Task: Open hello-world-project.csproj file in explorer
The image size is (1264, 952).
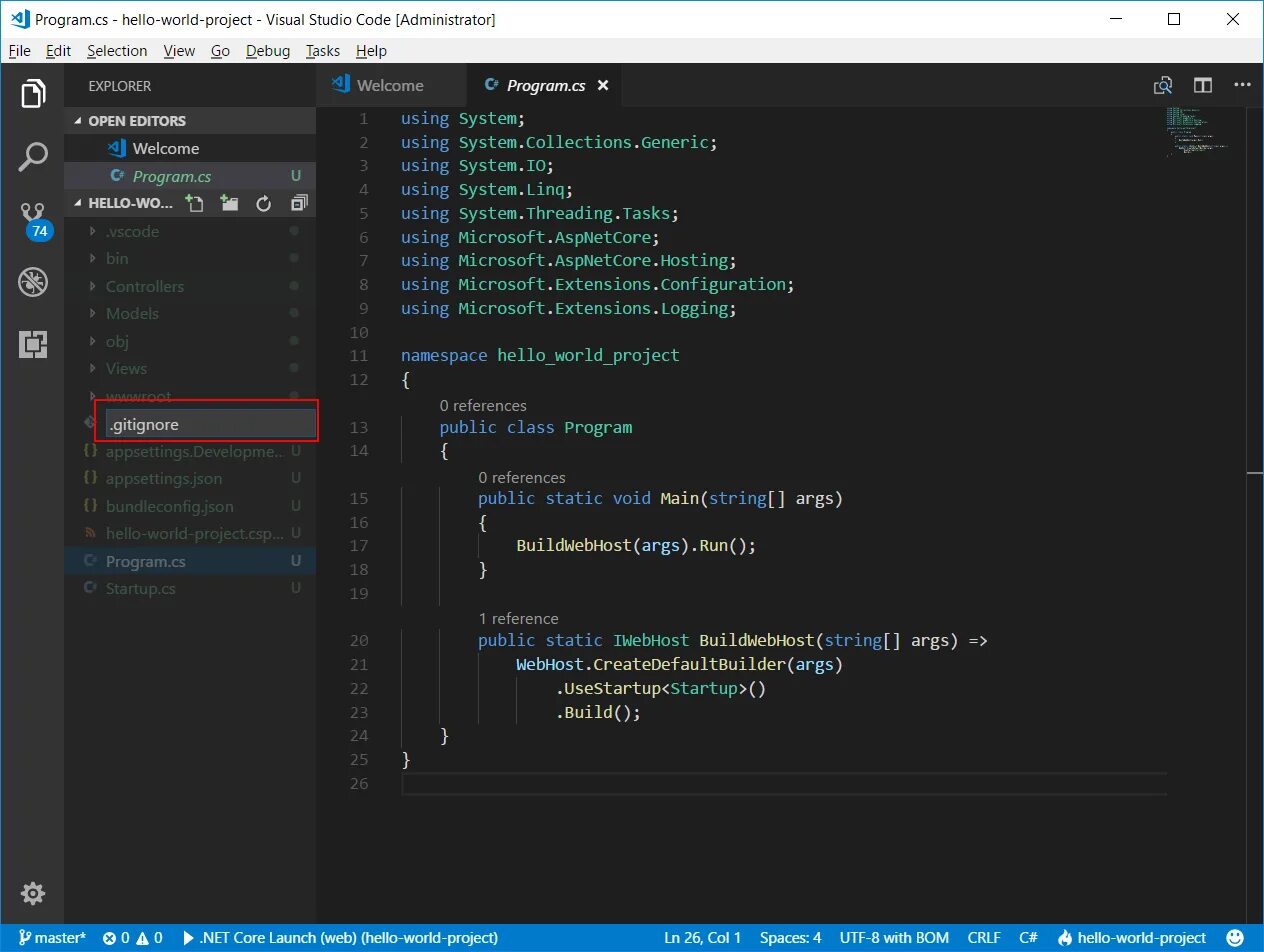Action: [x=190, y=534]
